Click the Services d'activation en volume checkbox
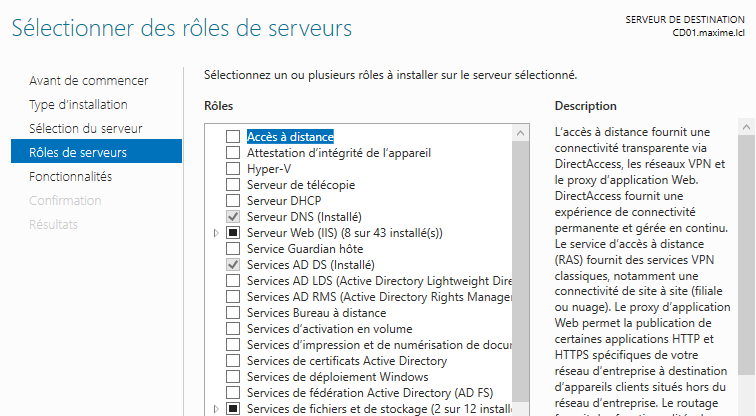 (233, 329)
